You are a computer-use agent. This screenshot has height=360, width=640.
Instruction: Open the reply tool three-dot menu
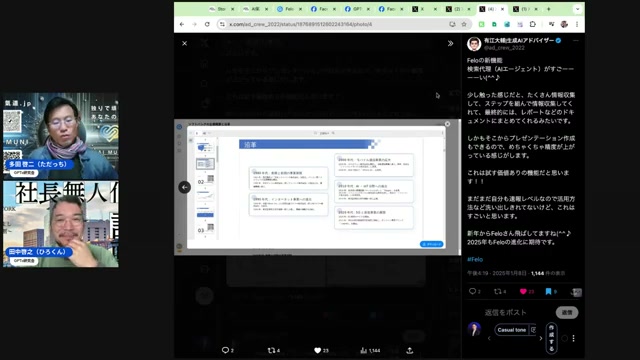573,338
